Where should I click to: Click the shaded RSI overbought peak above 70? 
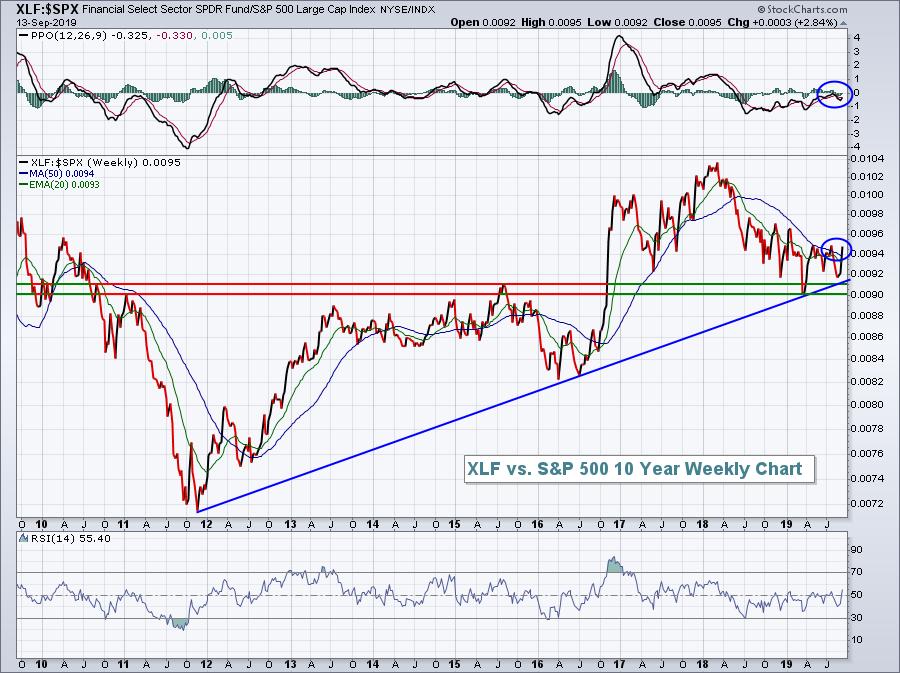click(x=612, y=566)
